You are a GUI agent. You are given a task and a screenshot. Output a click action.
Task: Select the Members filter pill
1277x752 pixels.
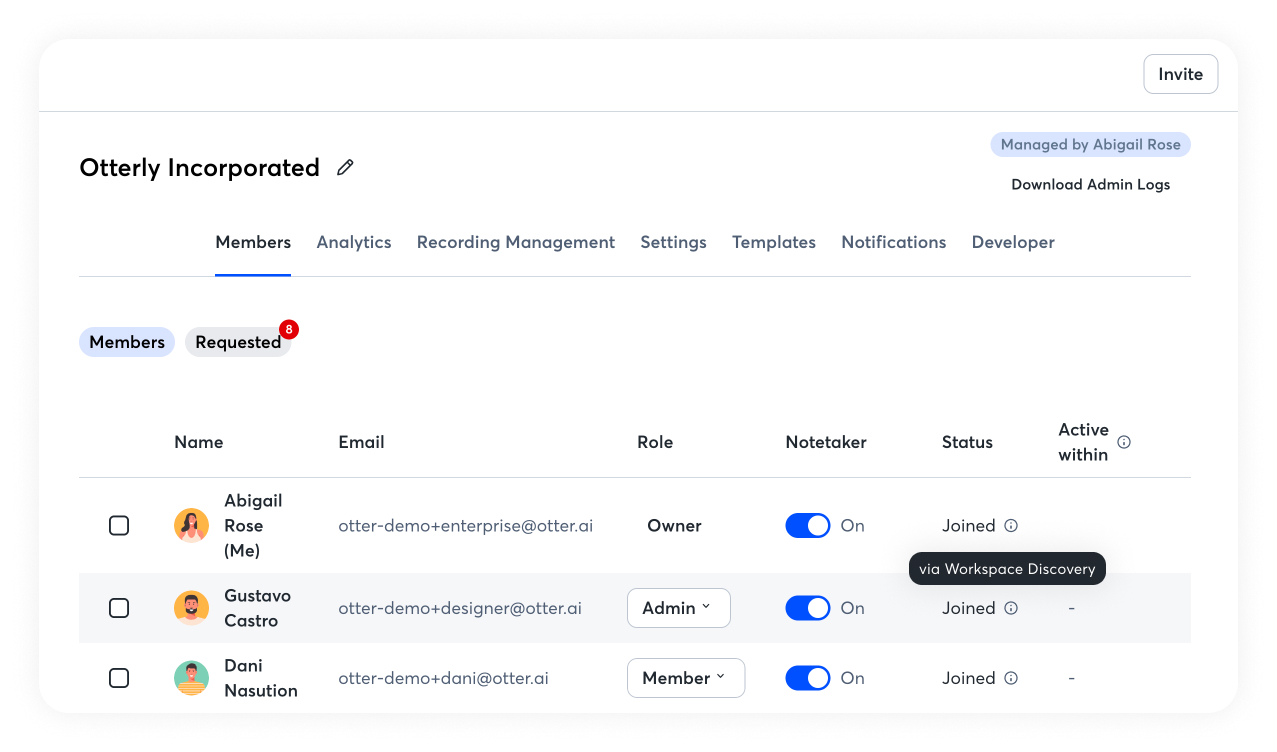(x=127, y=342)
